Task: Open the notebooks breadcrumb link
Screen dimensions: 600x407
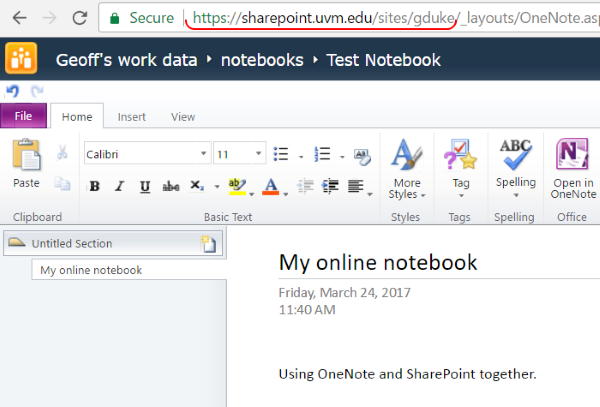Action: coord(262,60)
